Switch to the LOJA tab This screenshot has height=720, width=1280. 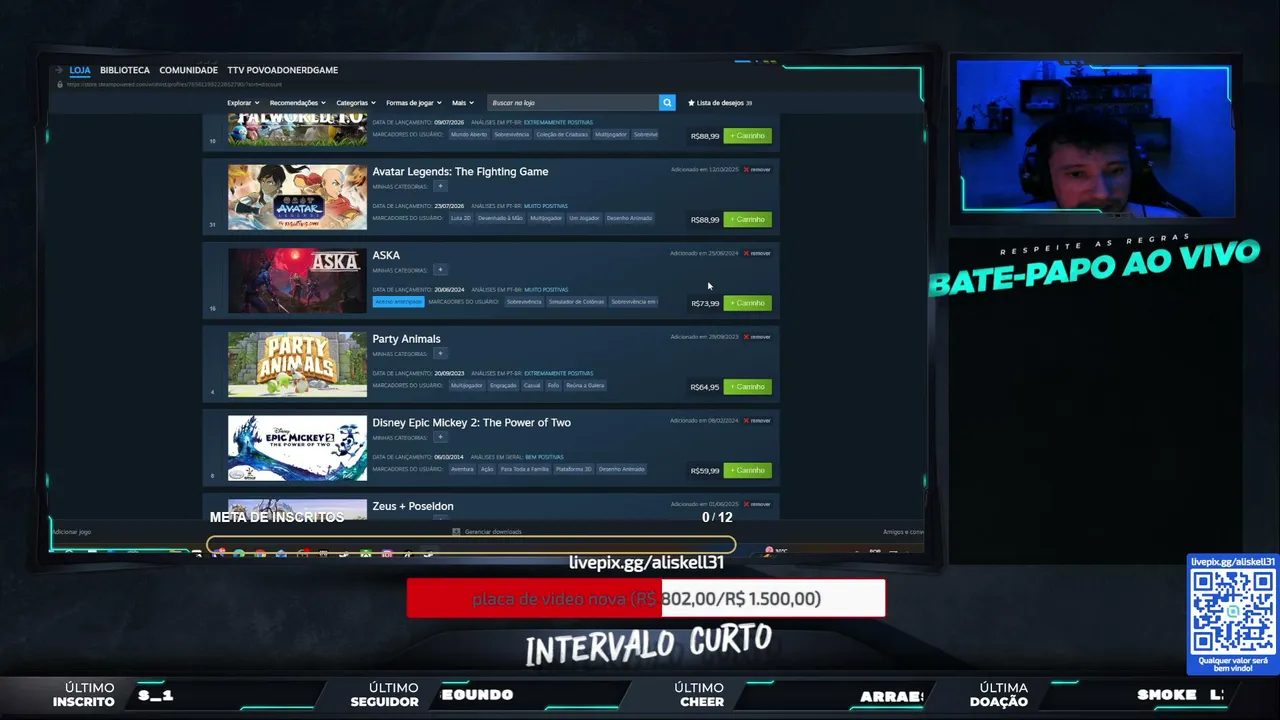(80, 70)
